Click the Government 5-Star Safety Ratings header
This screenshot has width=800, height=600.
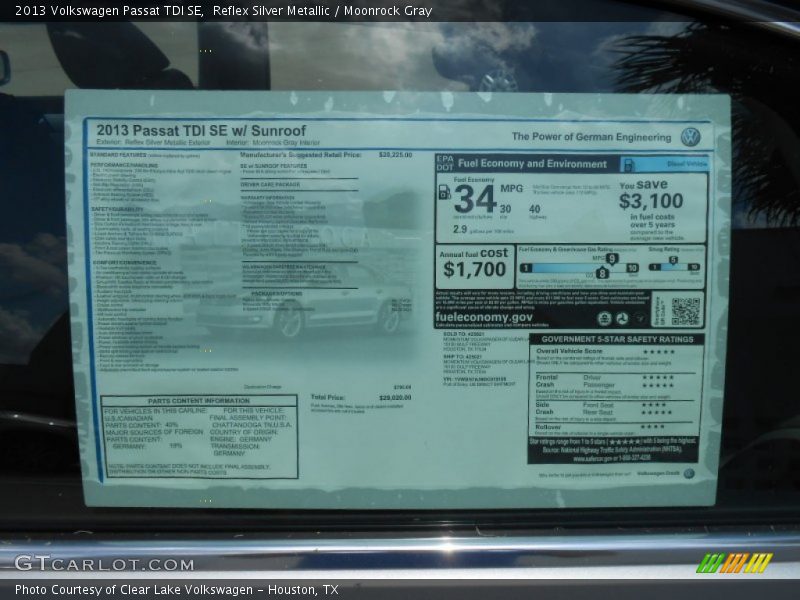coord(617,339)
